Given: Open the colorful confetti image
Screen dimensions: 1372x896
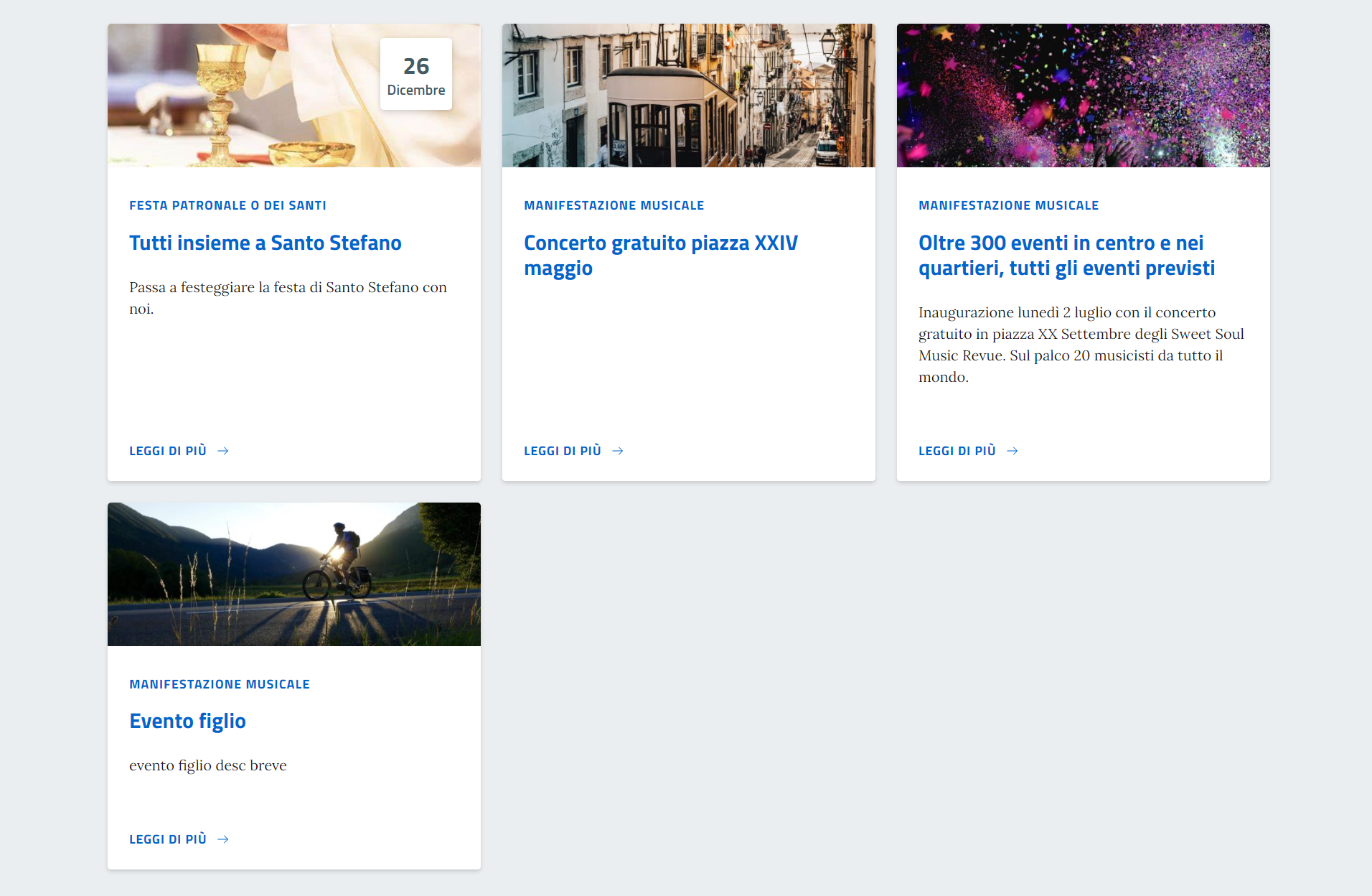Looking at the screenshot, I should click(1083, 95).
